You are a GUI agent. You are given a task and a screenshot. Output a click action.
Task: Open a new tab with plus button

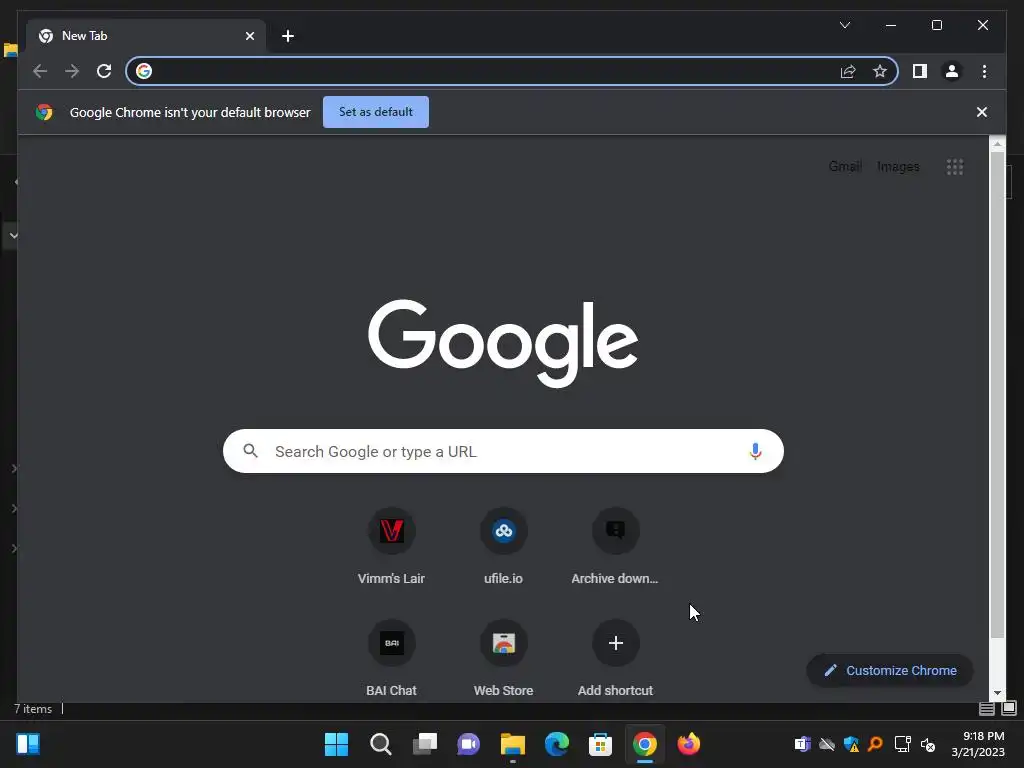[x=288, y=36]
